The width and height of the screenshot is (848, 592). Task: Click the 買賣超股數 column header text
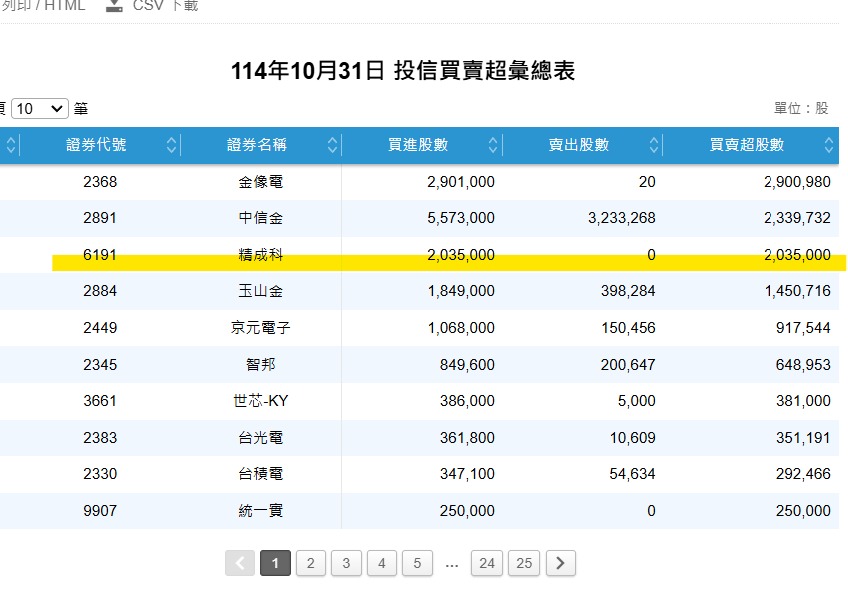(746, 145)
